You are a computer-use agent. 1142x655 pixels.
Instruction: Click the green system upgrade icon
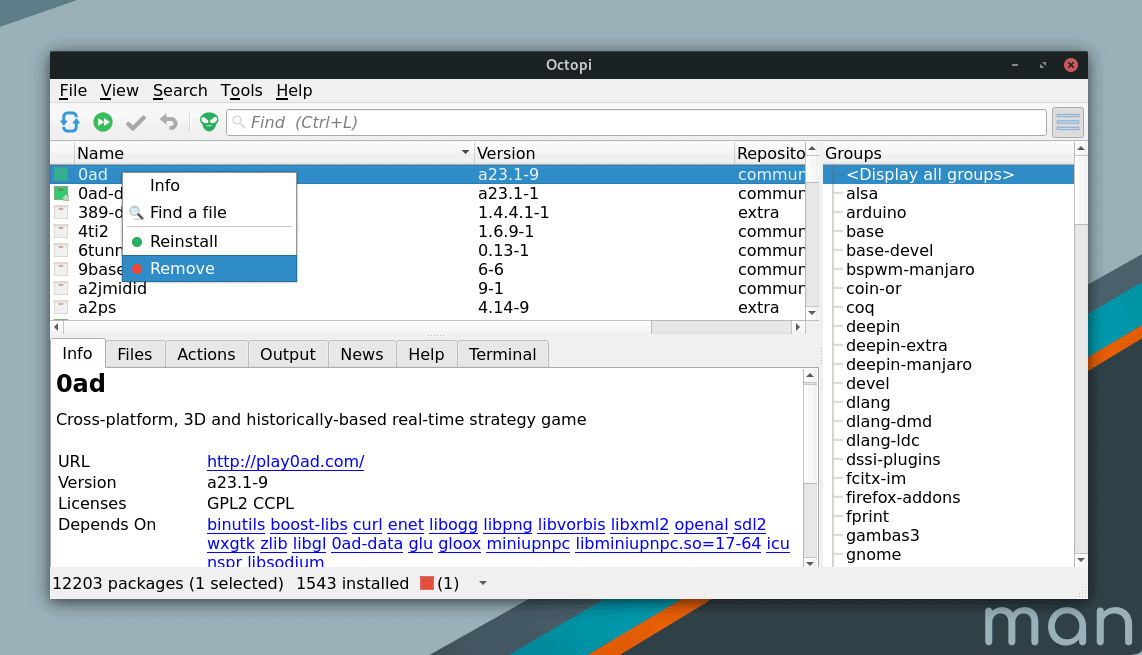(103, 122)
